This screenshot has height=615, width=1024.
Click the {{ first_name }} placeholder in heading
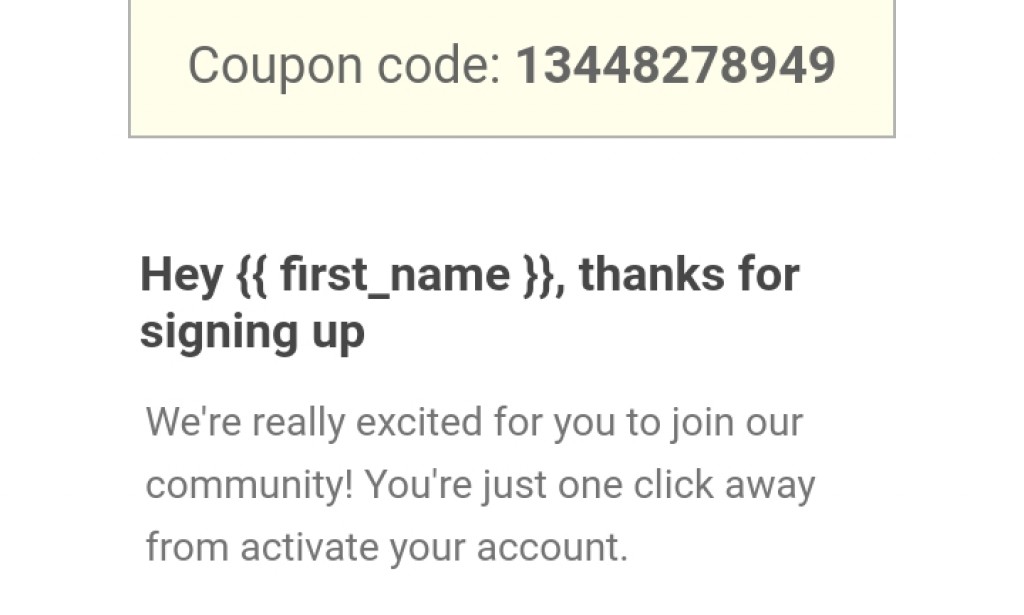coord(395,275)
